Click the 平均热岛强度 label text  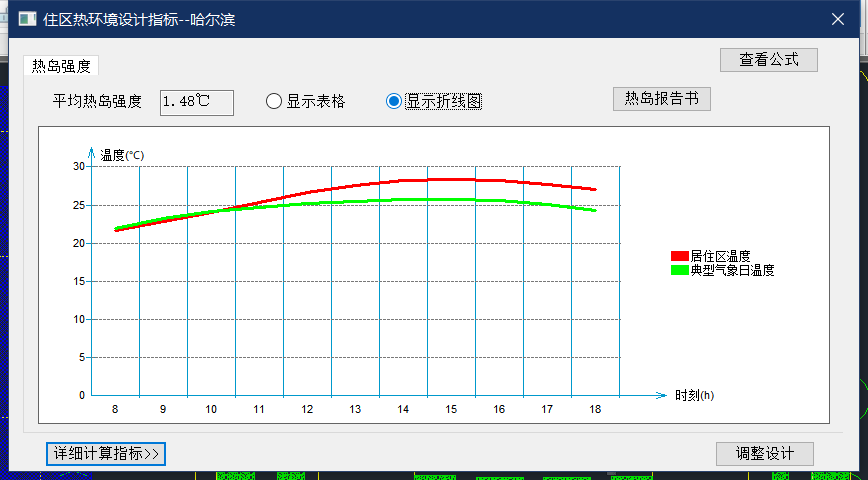coord(98,102)
